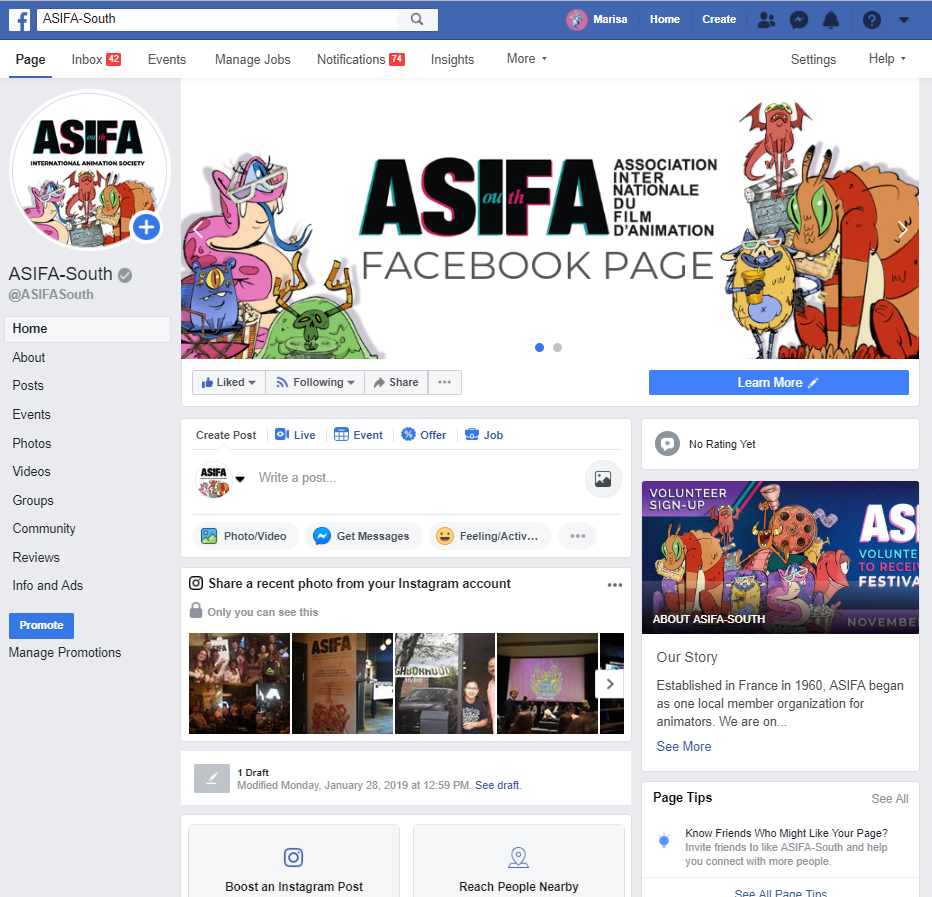Open Manage Promotions link
The width and height of the screenshot is (932, 897).
pos(65,653)
